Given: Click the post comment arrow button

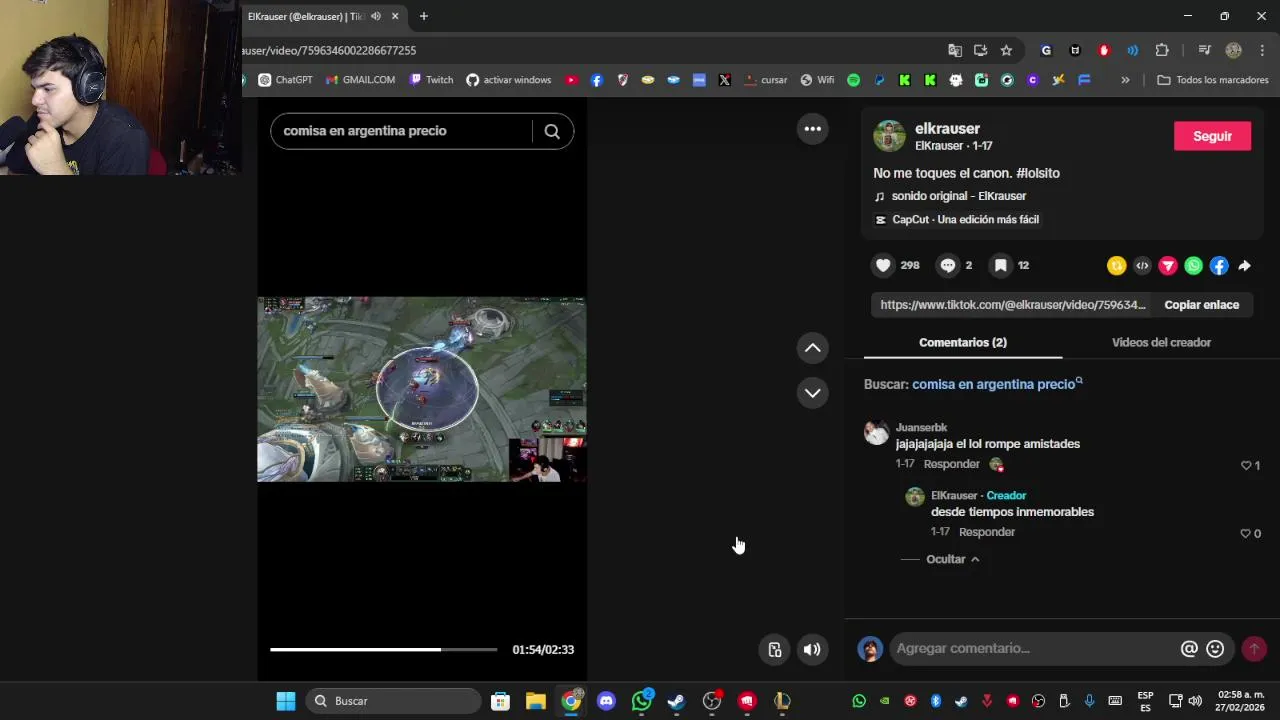Looking at the screenshot, I should click(1254, 649).
